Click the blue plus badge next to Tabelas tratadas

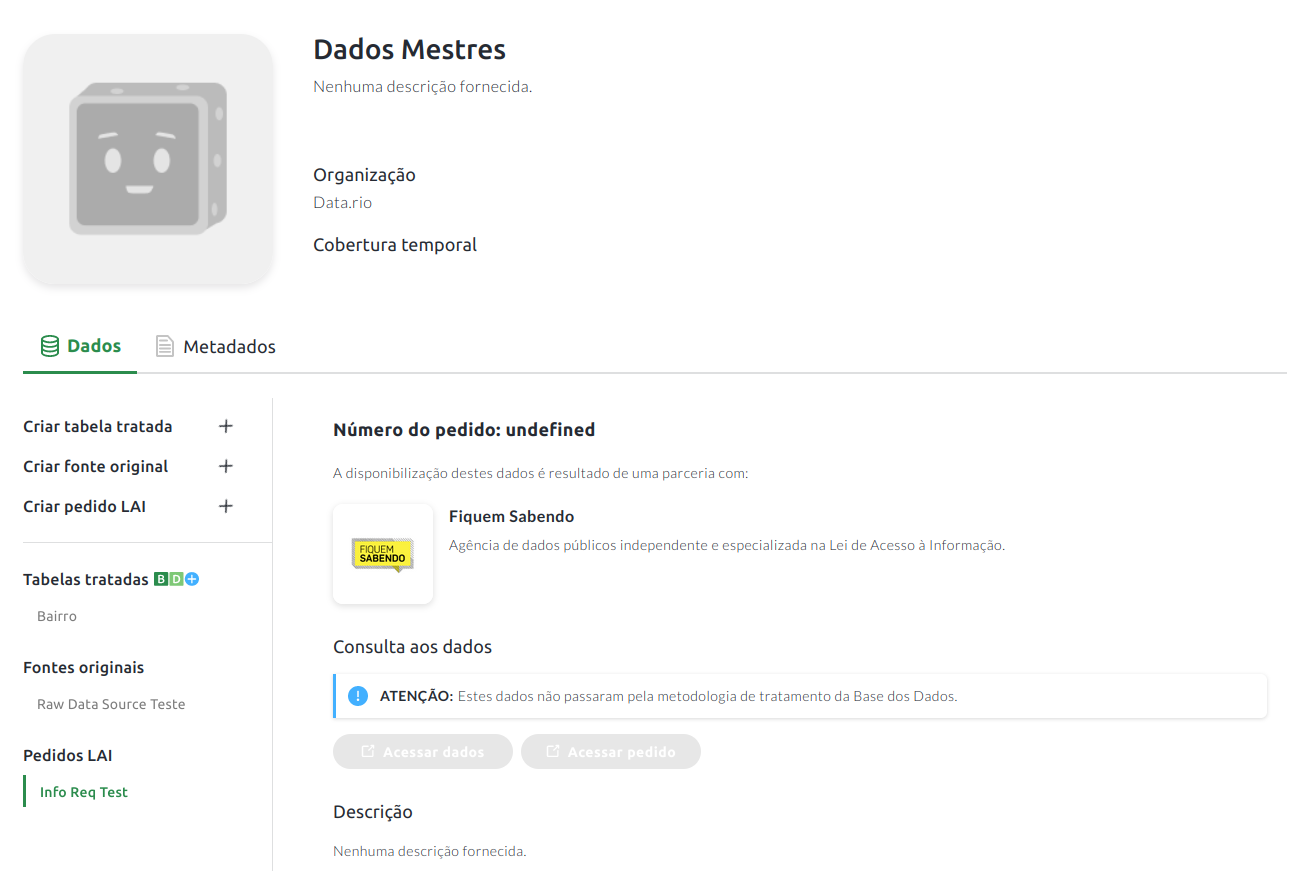click(x=192, y=579)
